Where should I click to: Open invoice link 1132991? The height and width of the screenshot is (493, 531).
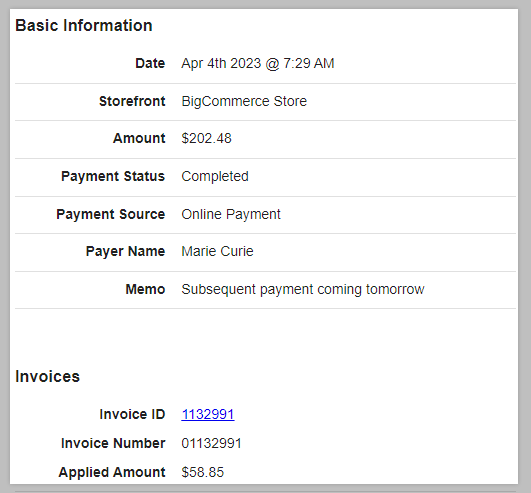click(x=208, y=414)
